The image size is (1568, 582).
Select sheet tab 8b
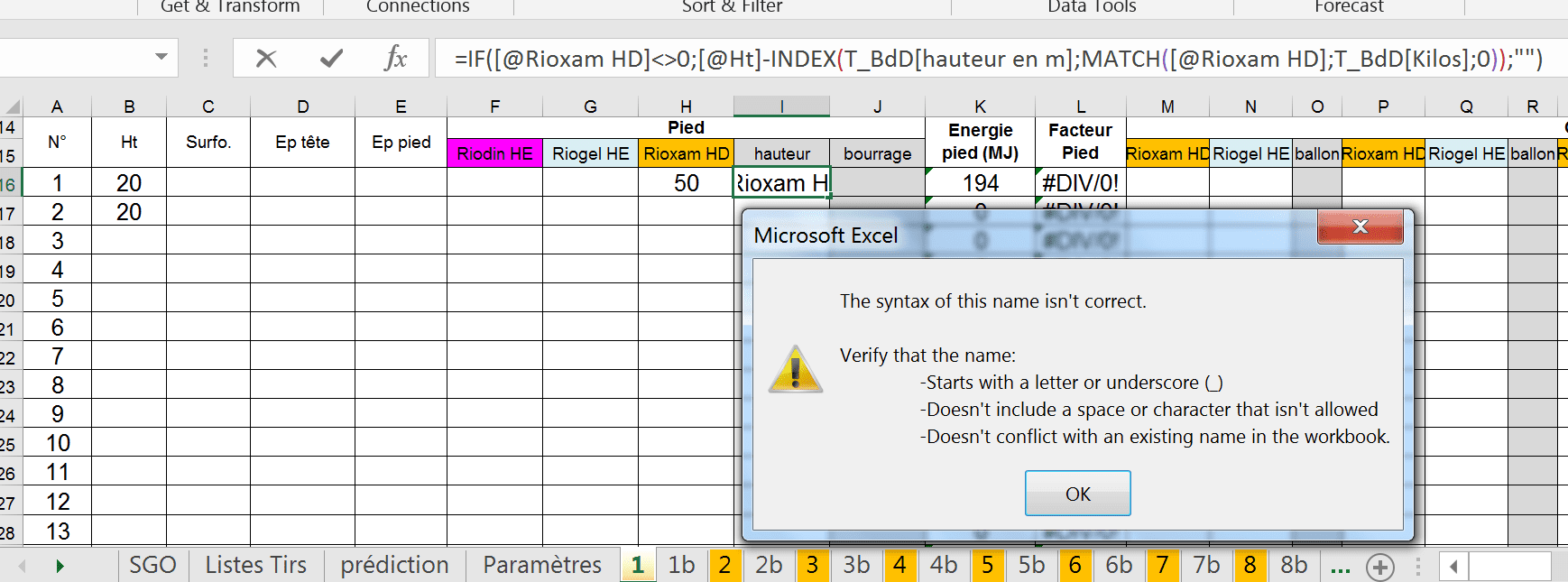(1294, 565)
